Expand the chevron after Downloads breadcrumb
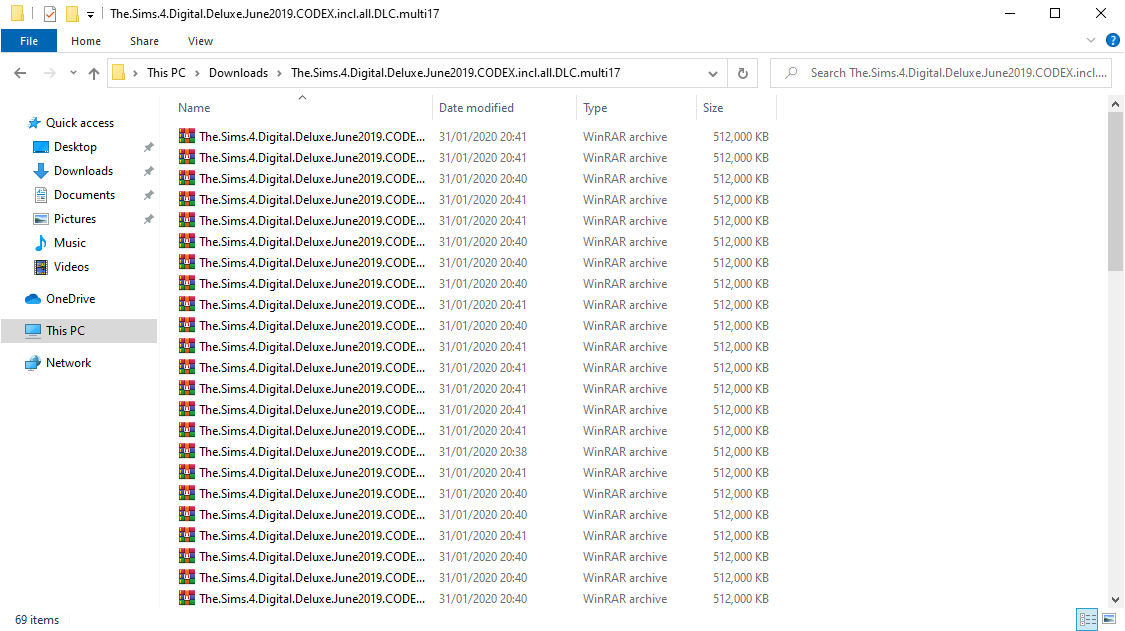 click(x=280, y=73)
